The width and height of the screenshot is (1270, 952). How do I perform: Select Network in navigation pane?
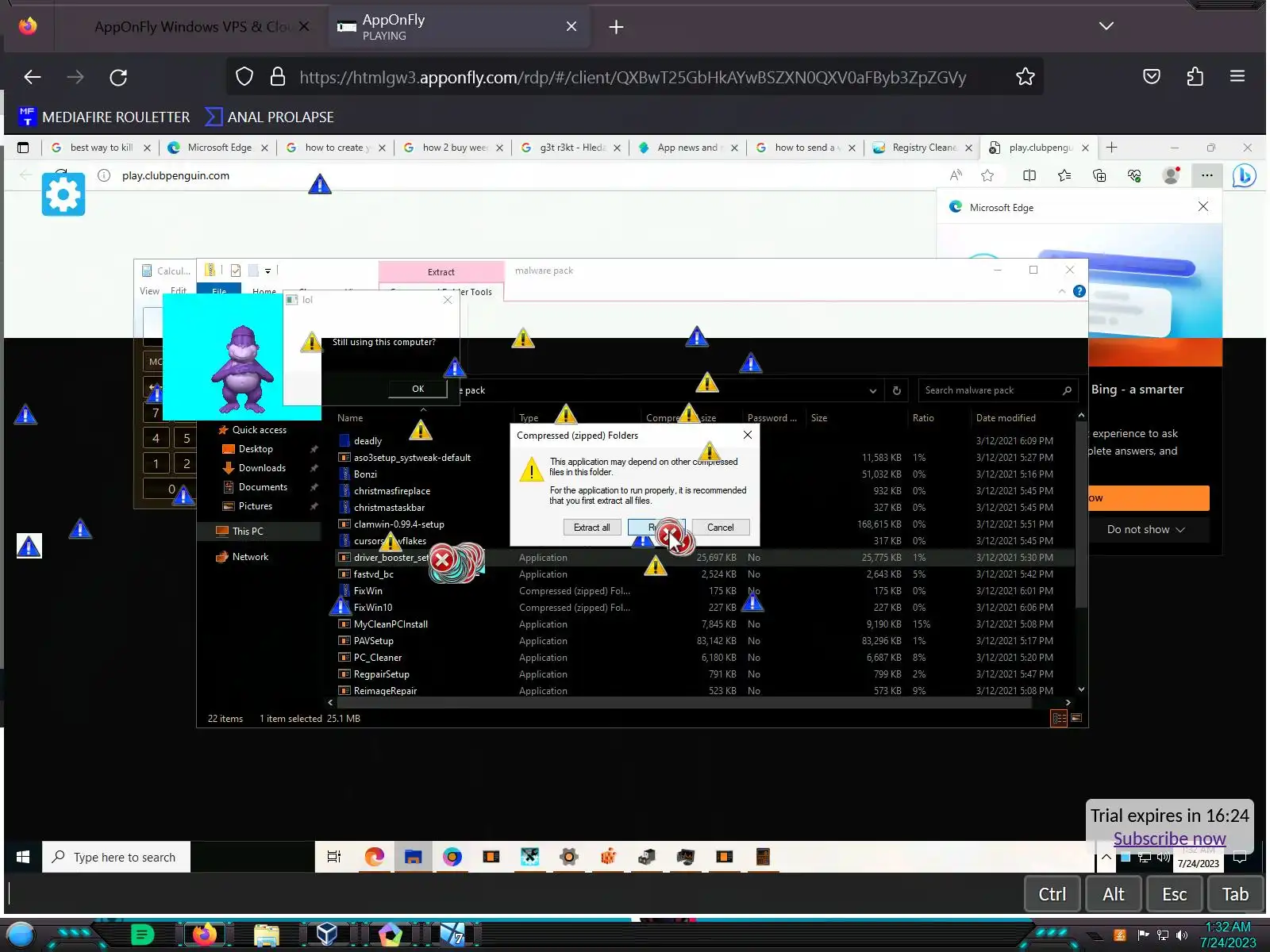coord(250,557)
